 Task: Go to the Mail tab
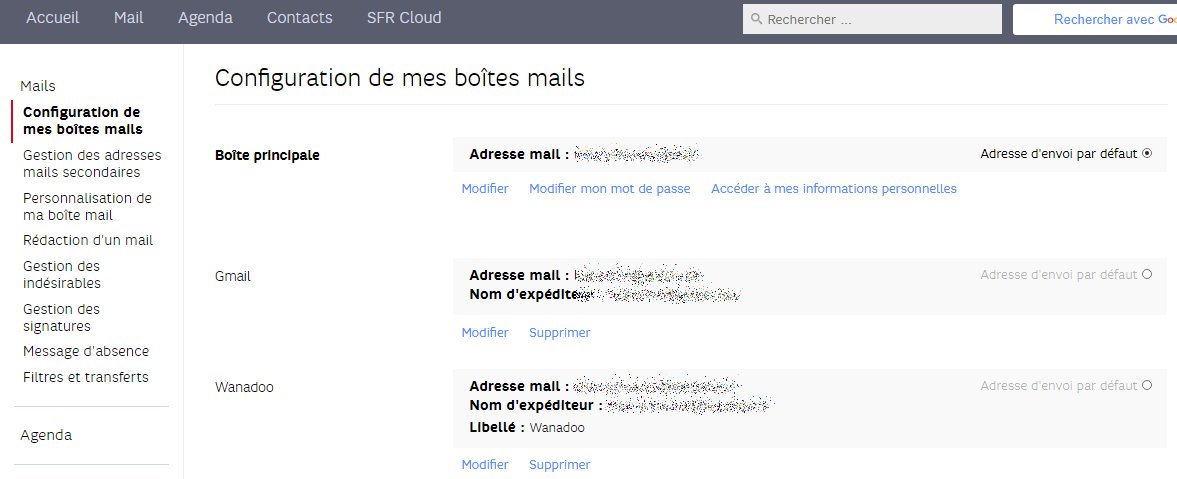click(x=129, y=18)
